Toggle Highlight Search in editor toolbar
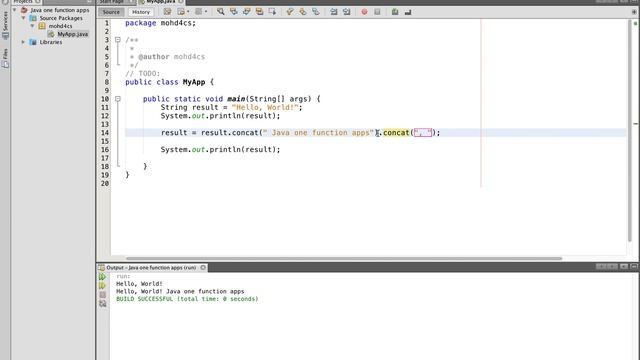This screenshot has width=640, height=360. (259, 12)
